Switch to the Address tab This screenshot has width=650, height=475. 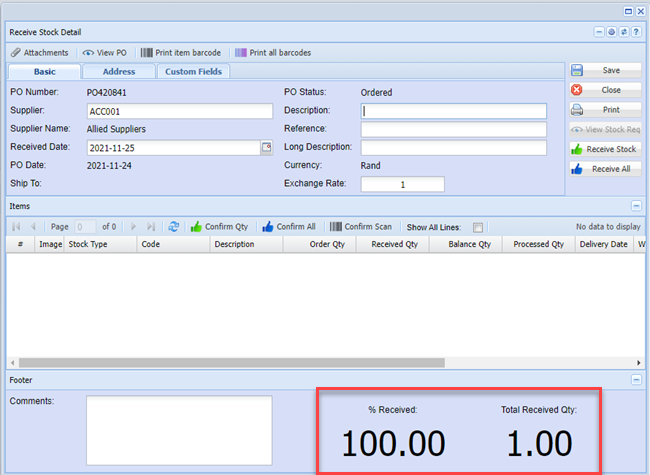(x=118, y=72)
